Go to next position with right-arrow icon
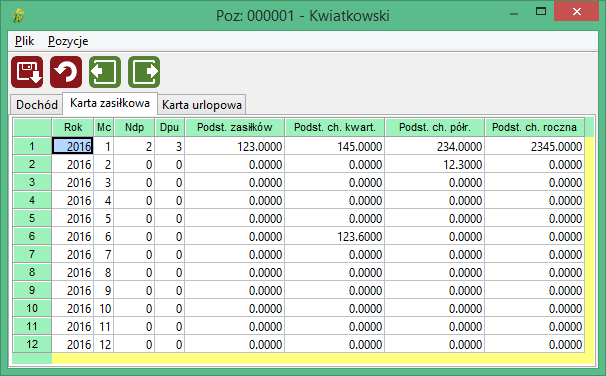 pos(144,72)
